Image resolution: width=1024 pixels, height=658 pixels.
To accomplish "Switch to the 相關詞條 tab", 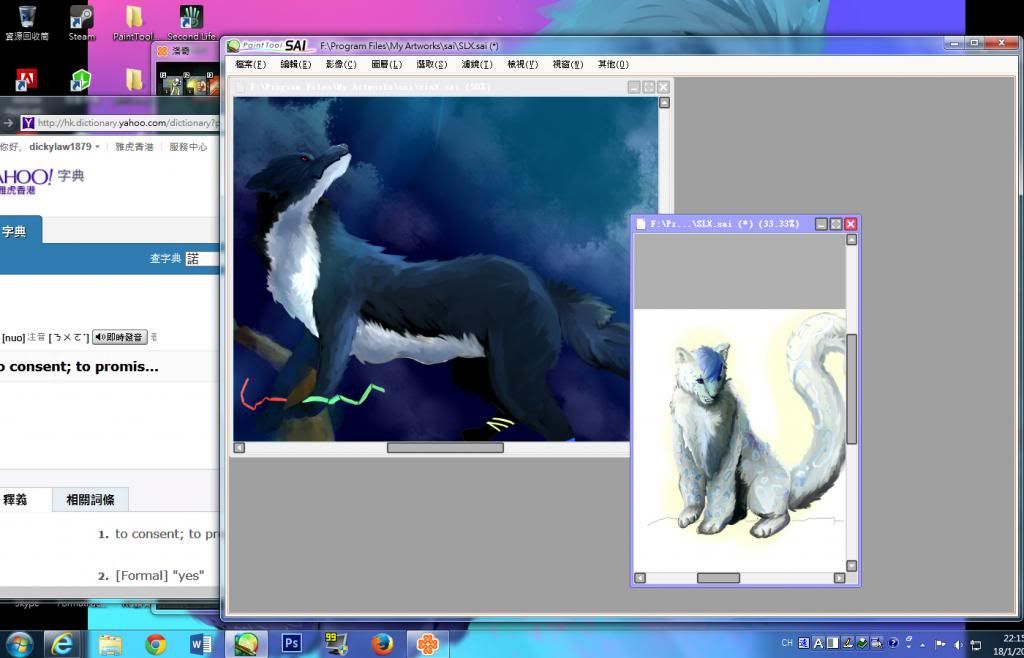I will tap(90, 500).
